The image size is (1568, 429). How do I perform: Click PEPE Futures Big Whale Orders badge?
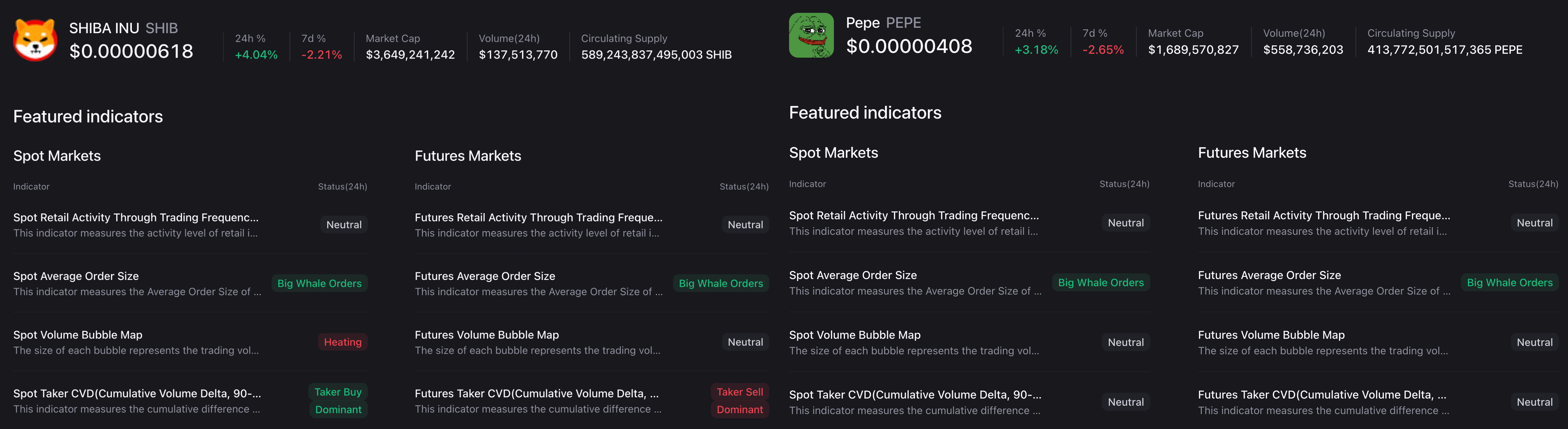[x=1509, y=282]
